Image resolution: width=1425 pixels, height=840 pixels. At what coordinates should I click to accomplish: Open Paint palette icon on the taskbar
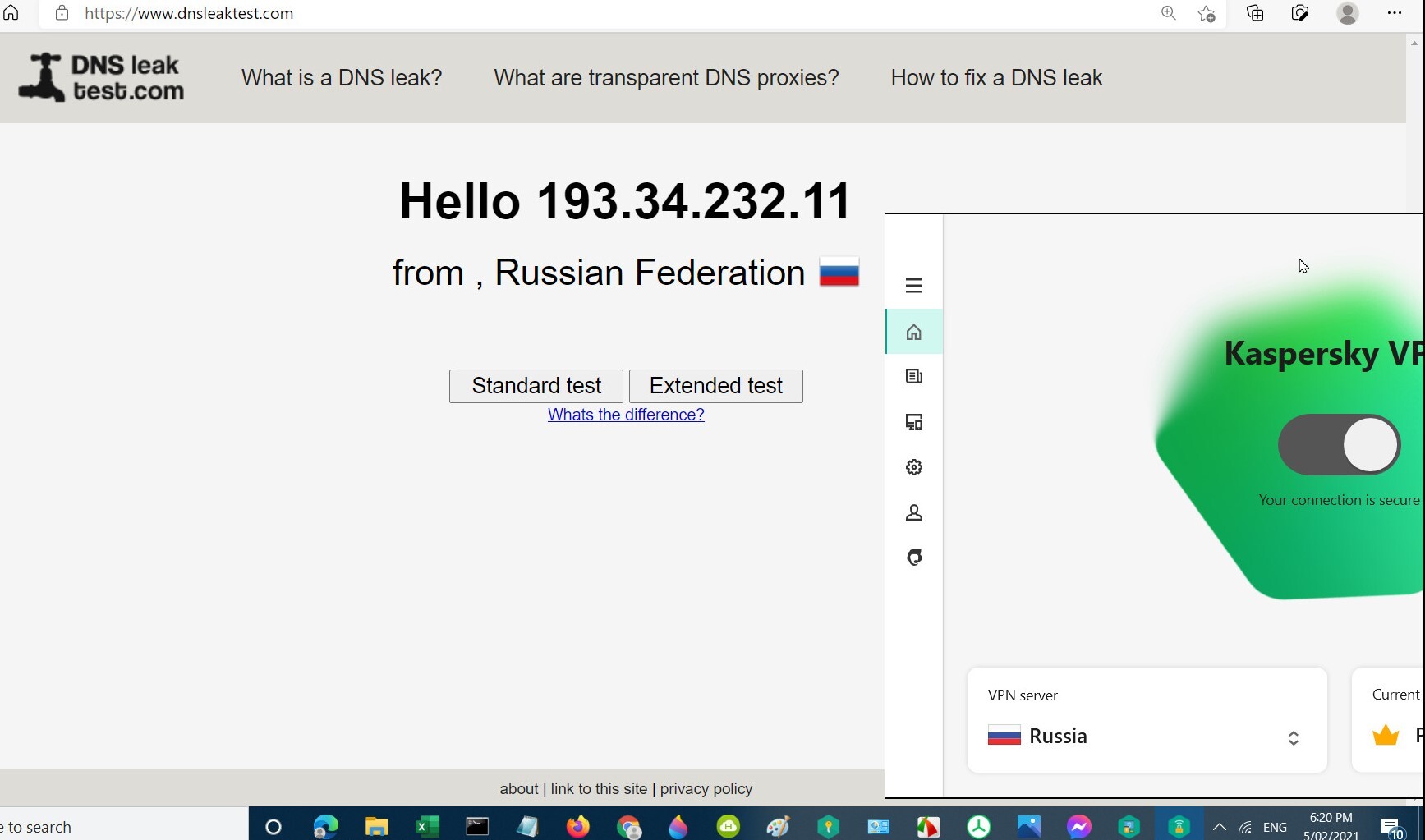pyautogui.click(x=778, y=826)
